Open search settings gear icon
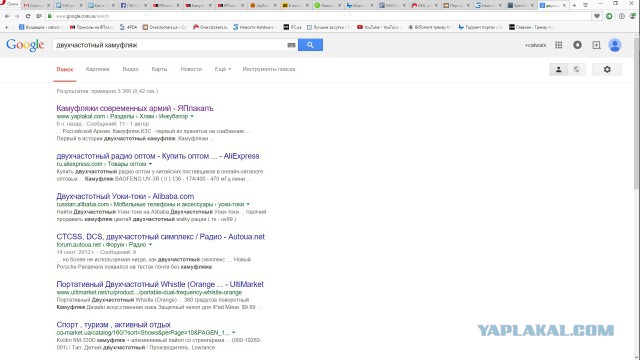Screen dimensions: 640x360 pyautogui.click(x=607, y=69)
